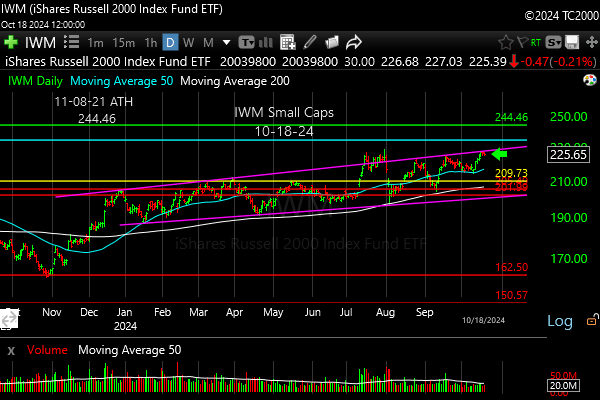The width and height of the screenshot is (600, 400).
Task: Click the green RT real-time indicator
Action: point(536,42)
